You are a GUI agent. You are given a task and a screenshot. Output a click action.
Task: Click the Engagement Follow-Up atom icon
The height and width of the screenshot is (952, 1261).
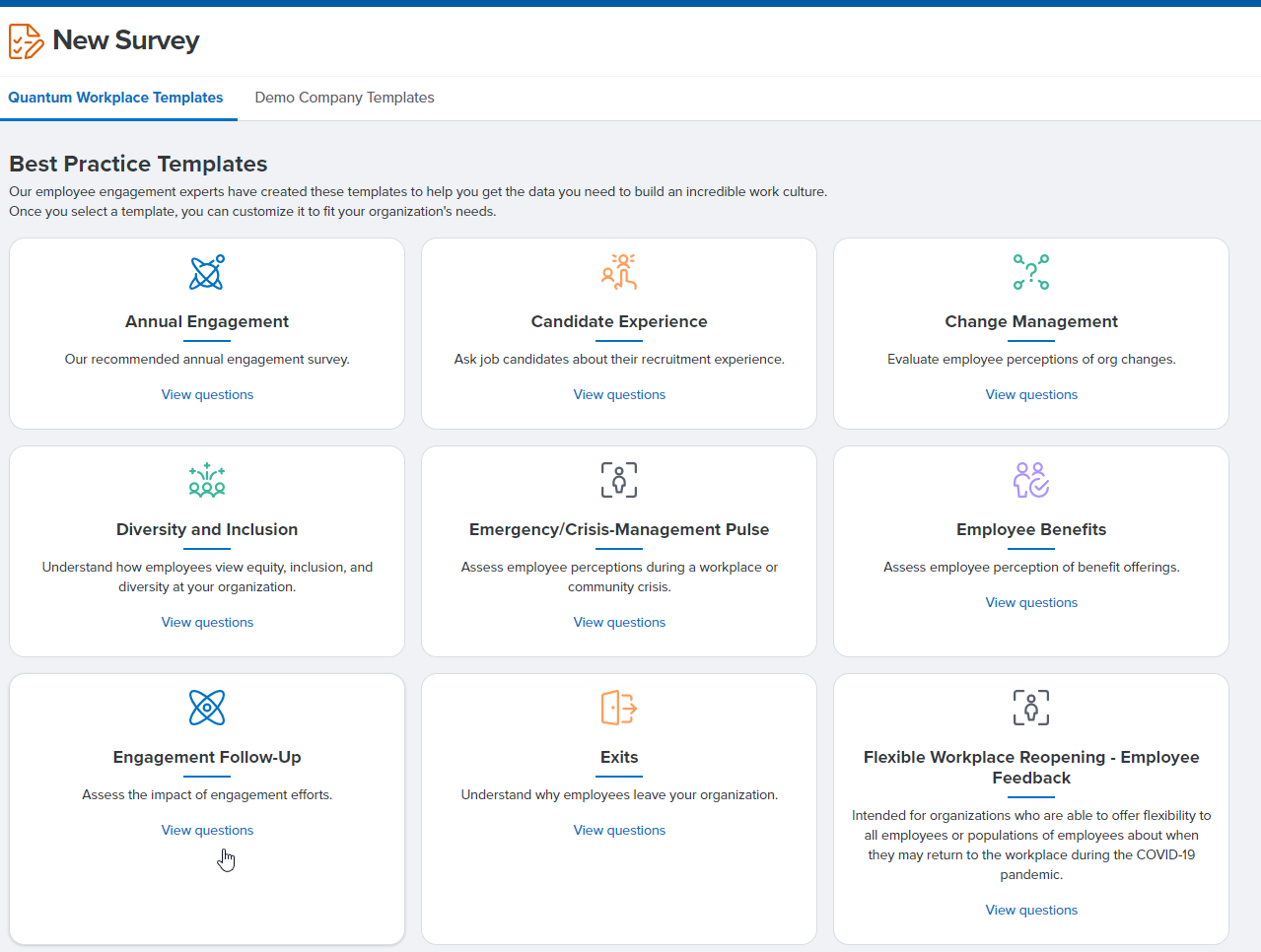[x=207, y=708]
